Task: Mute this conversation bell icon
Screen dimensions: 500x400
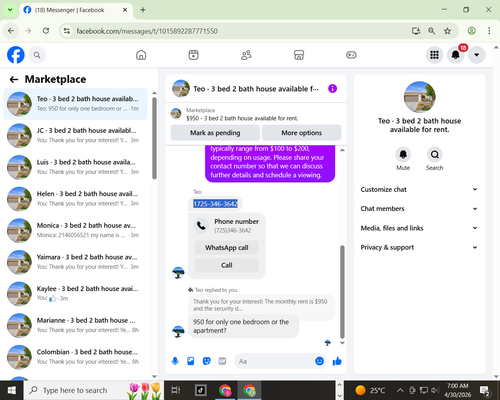Action: (x=403, y=155)
